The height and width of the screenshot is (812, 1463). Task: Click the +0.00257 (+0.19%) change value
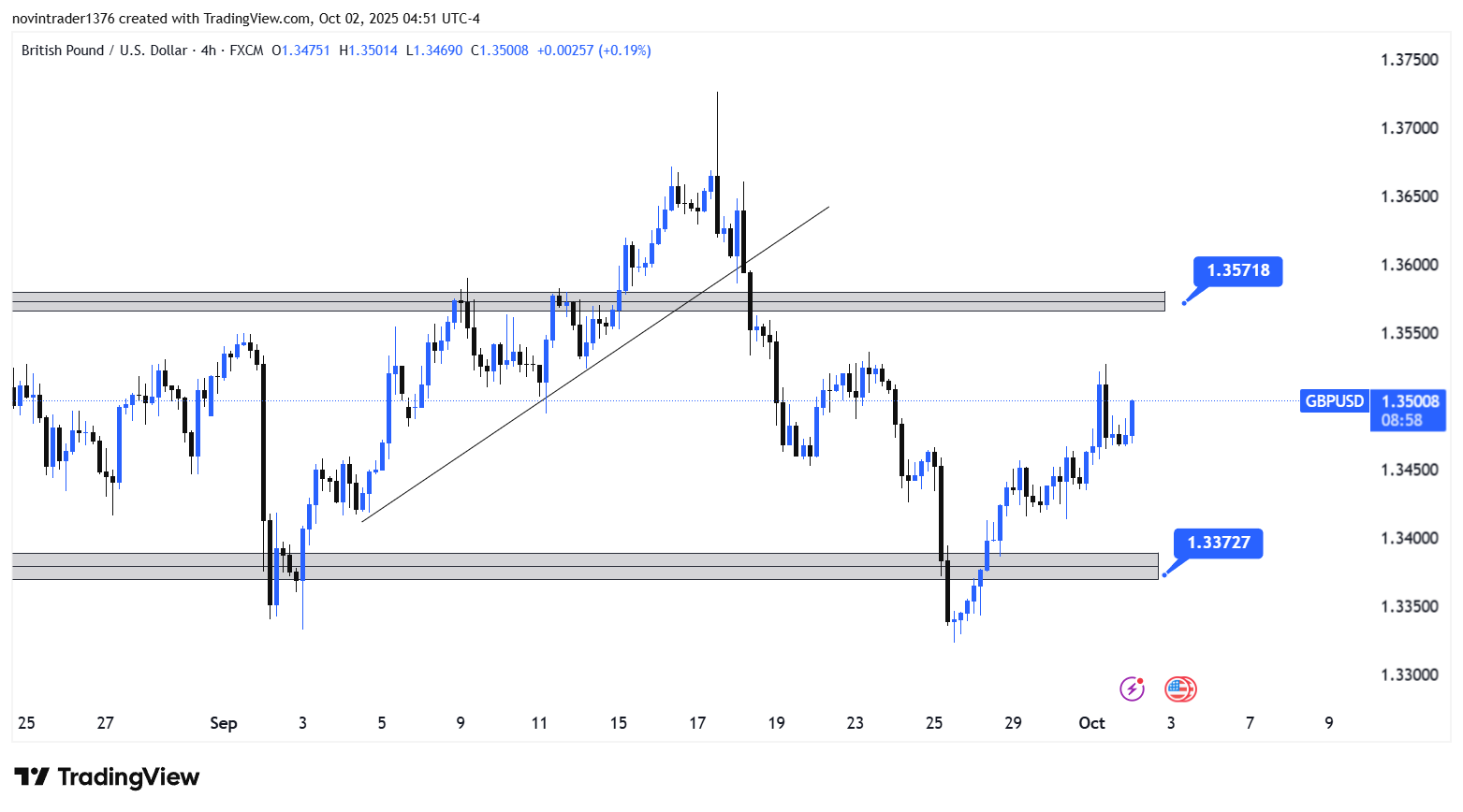[593, 51]
